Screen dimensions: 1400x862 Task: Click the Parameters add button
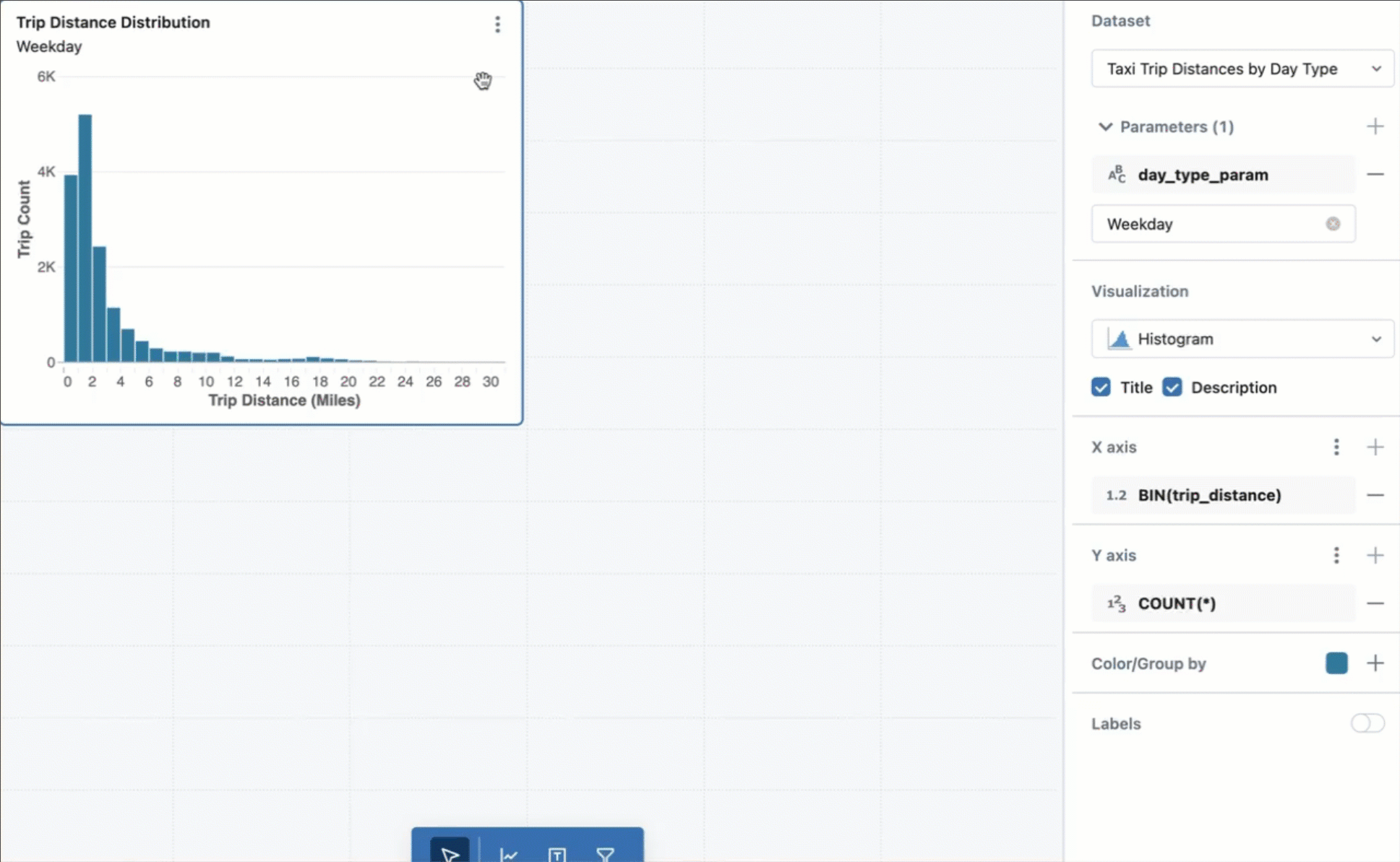(x=1374, y=126)
